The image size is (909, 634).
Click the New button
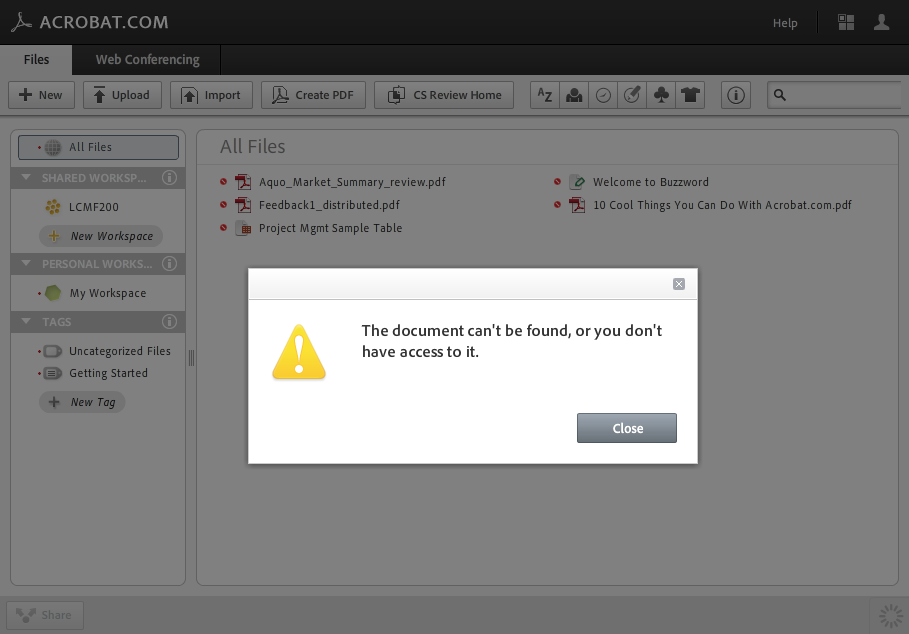[41, 95]
